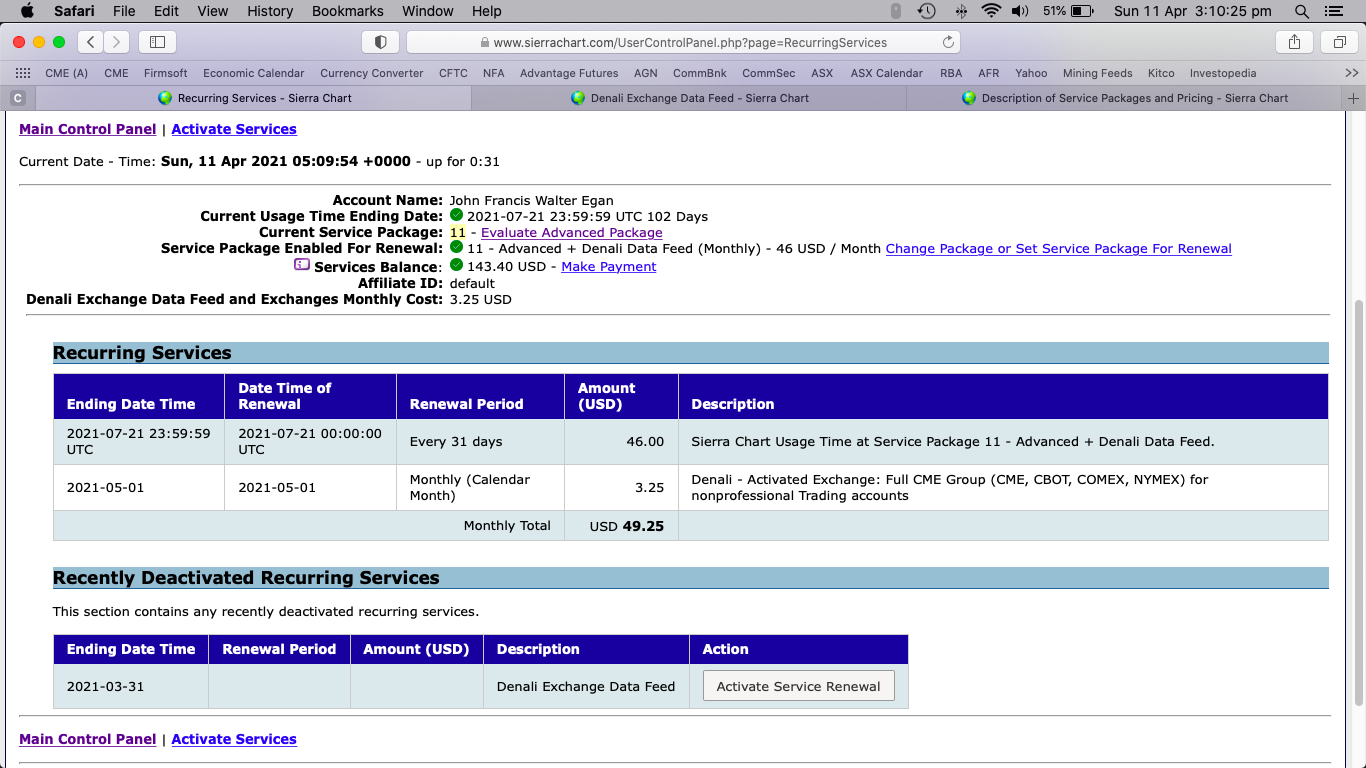Open the Economic Calendar bookmark
Image resolution: width=1366 pixels, height=768 pixels.
tap(254, 73)
